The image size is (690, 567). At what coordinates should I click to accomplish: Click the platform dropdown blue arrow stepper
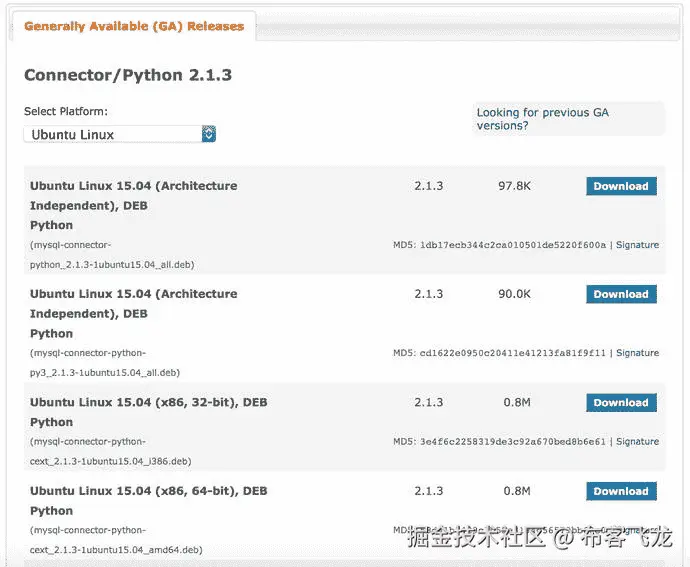(209, 134)
